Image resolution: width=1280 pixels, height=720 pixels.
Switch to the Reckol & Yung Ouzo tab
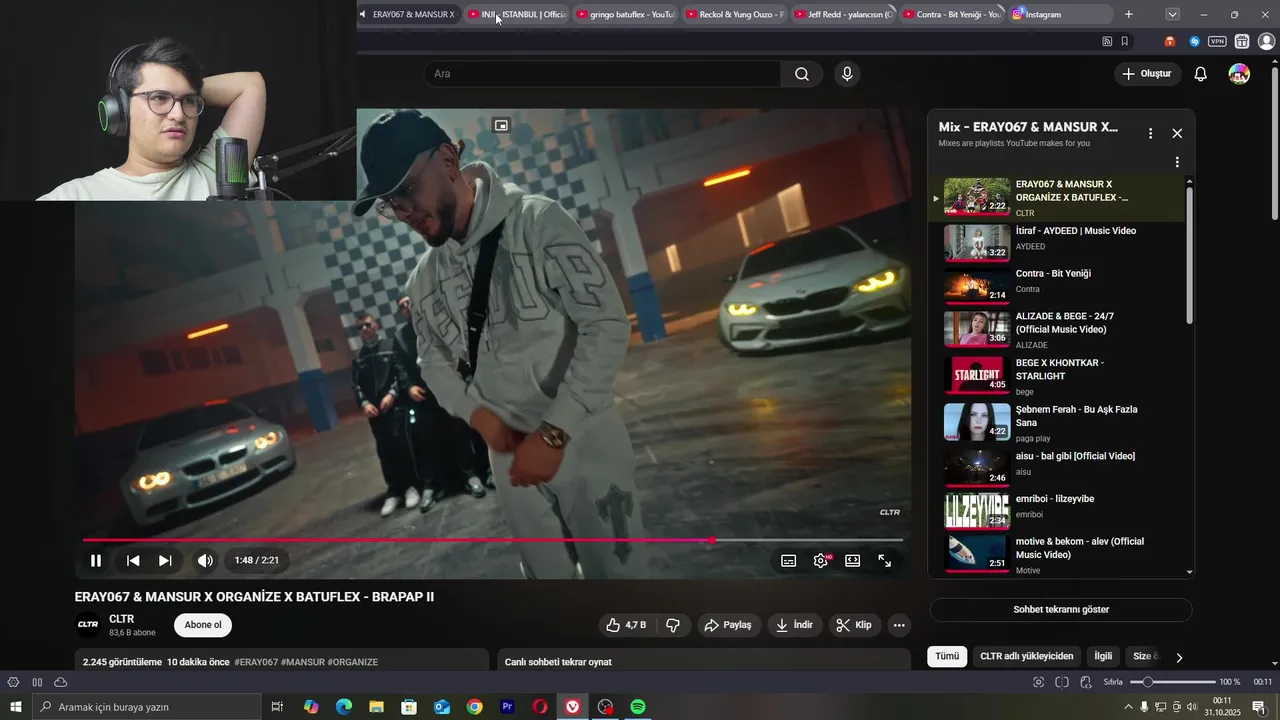tap(735, 14)
